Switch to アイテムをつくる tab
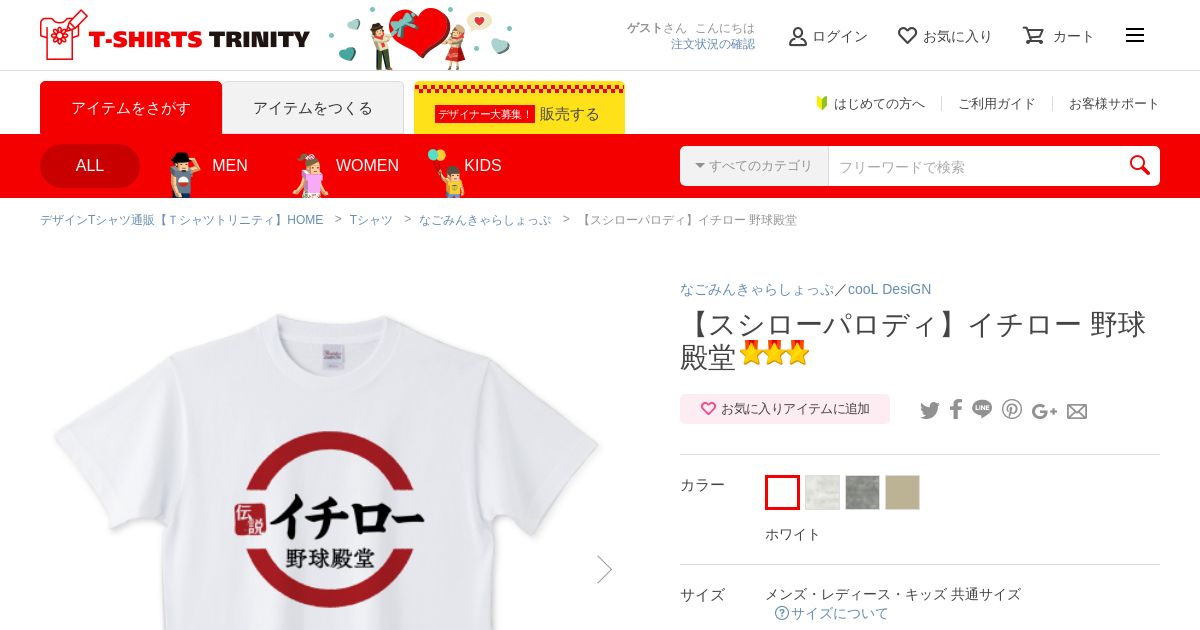This screenshot has height=630, width=1200. click(313, 108)
